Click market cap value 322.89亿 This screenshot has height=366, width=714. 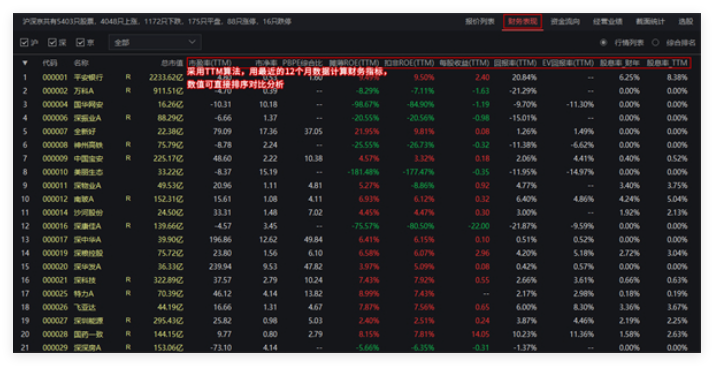tap(168, 280)
